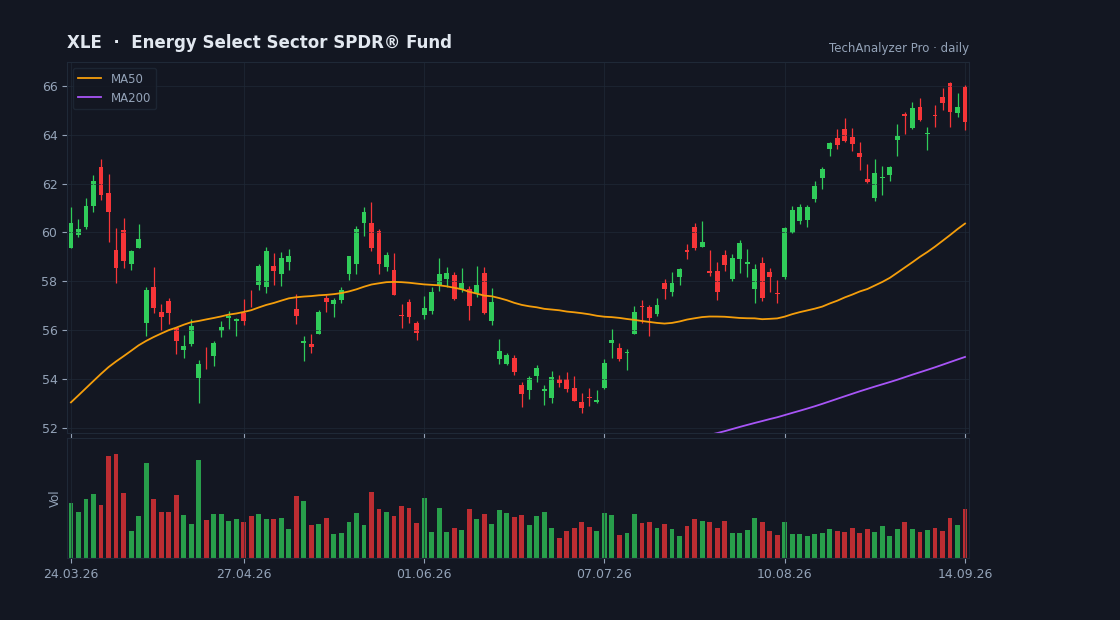The image size is (1120, 620).
Task: Click the MA50 legend entry
Action: tap(110, 79)
